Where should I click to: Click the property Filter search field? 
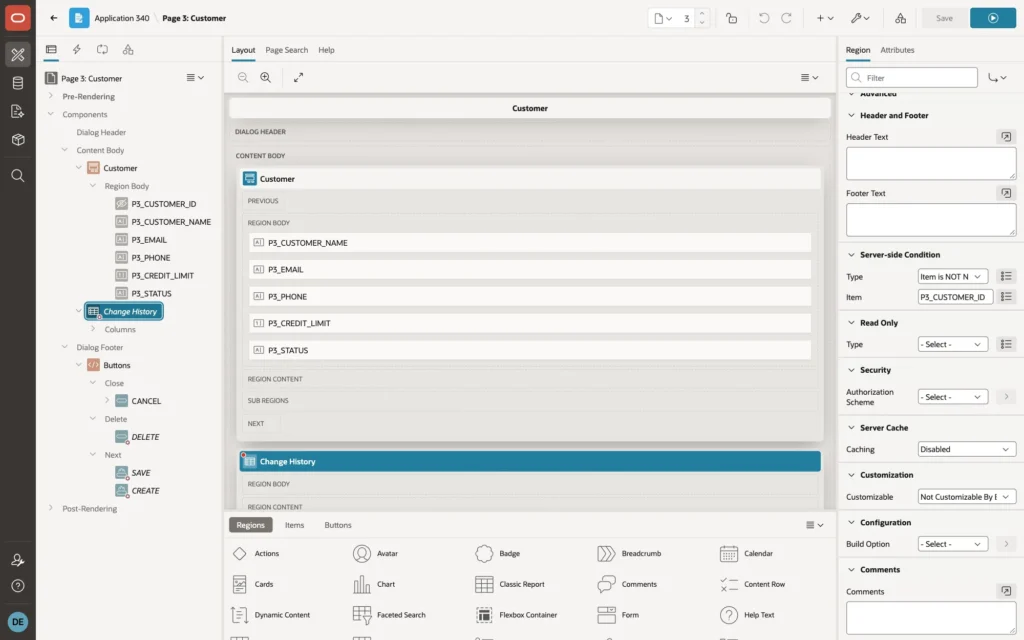click(912, 78)
